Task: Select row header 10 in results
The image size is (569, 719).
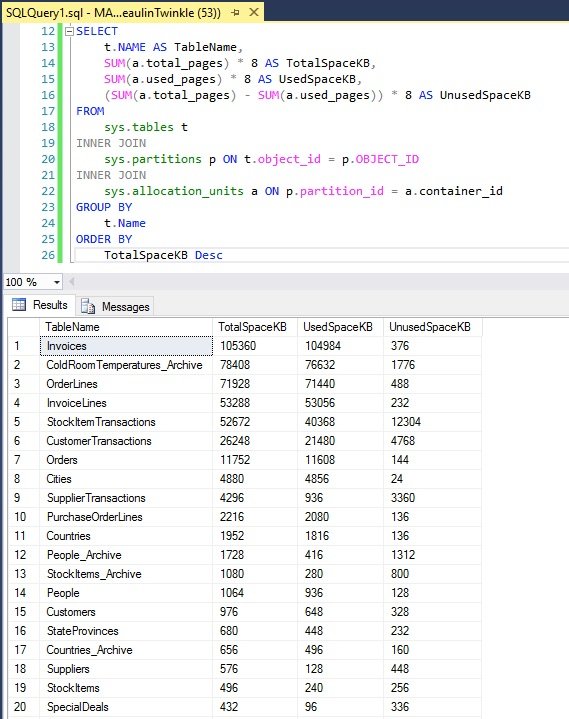Action: (24, 517)
